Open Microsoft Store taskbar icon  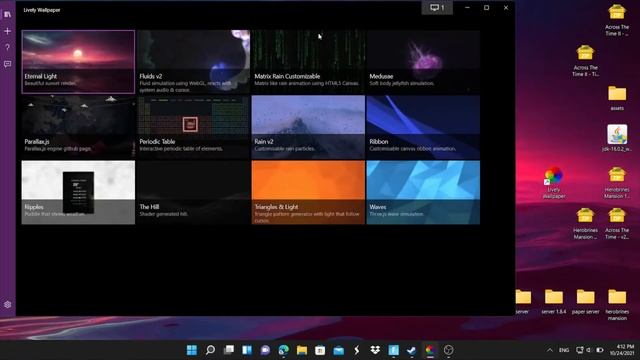320,350
